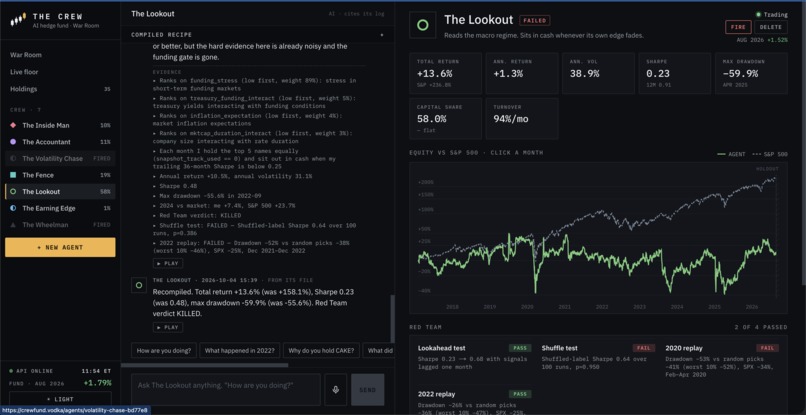Click the API Online green indicator dot

click(11, 370)
